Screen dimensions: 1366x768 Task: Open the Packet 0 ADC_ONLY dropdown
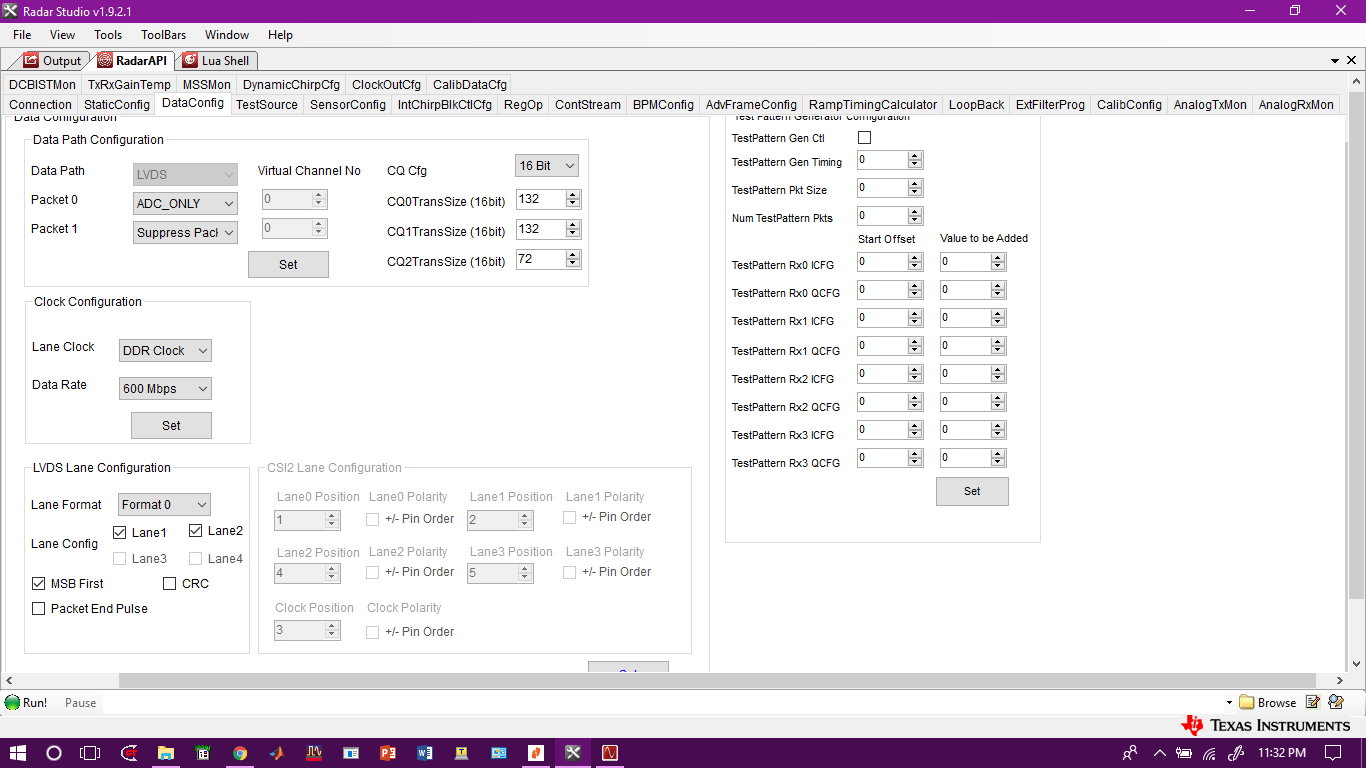186,203
